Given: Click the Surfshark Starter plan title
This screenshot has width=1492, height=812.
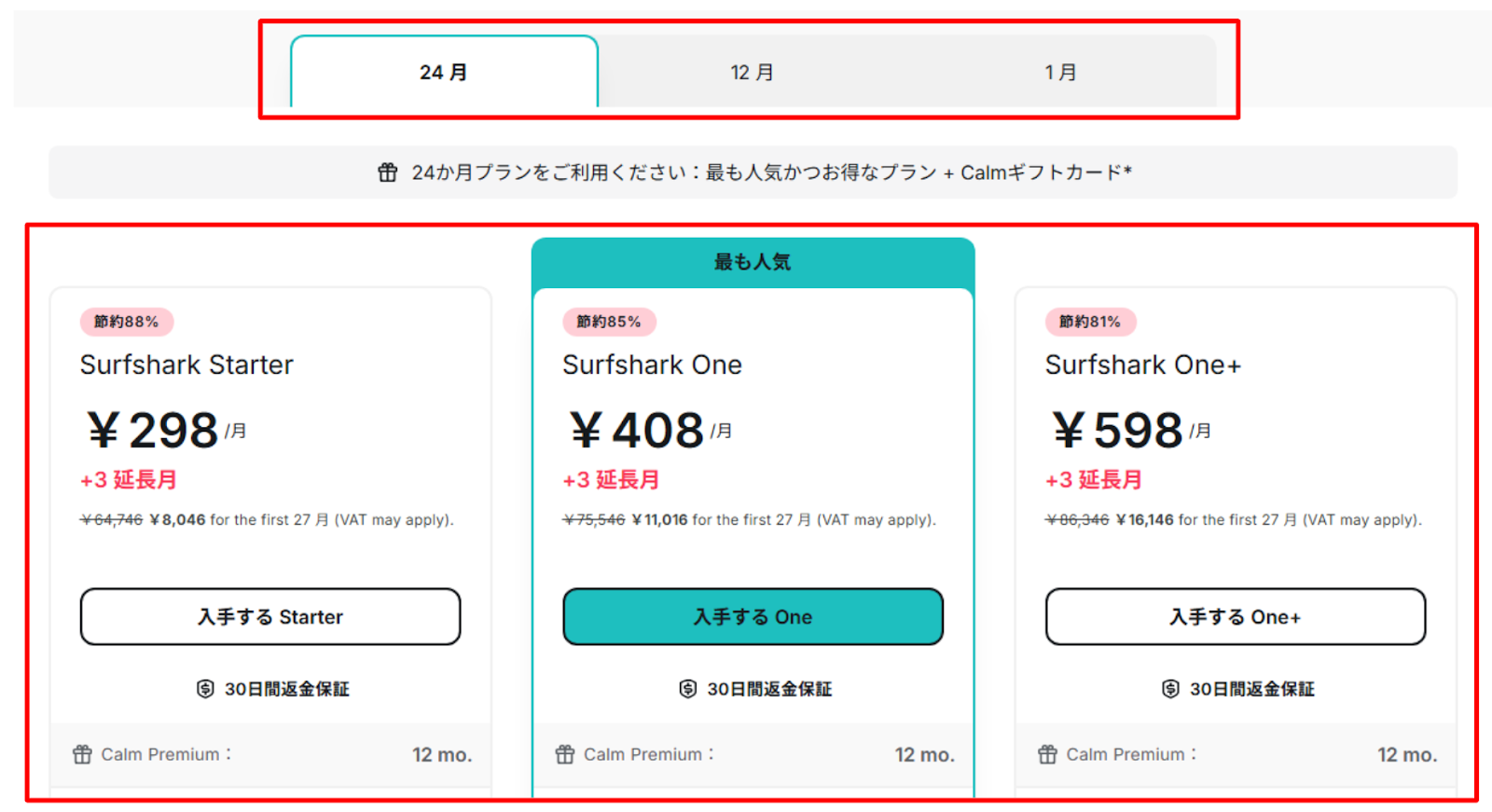Looking at the screenshot, I should [186, 365].
